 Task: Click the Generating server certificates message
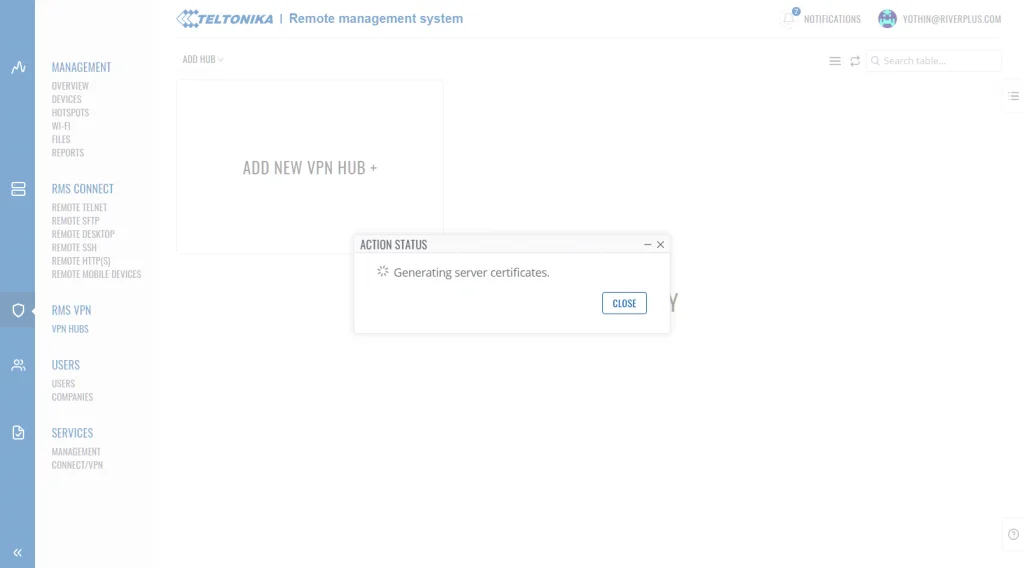[471, 273]
